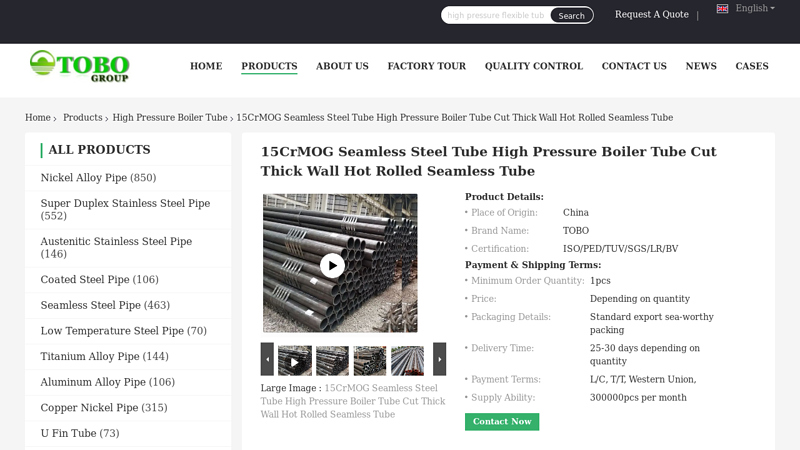
Task: Click the current page breadcrumb title
Action: (455, 117)
